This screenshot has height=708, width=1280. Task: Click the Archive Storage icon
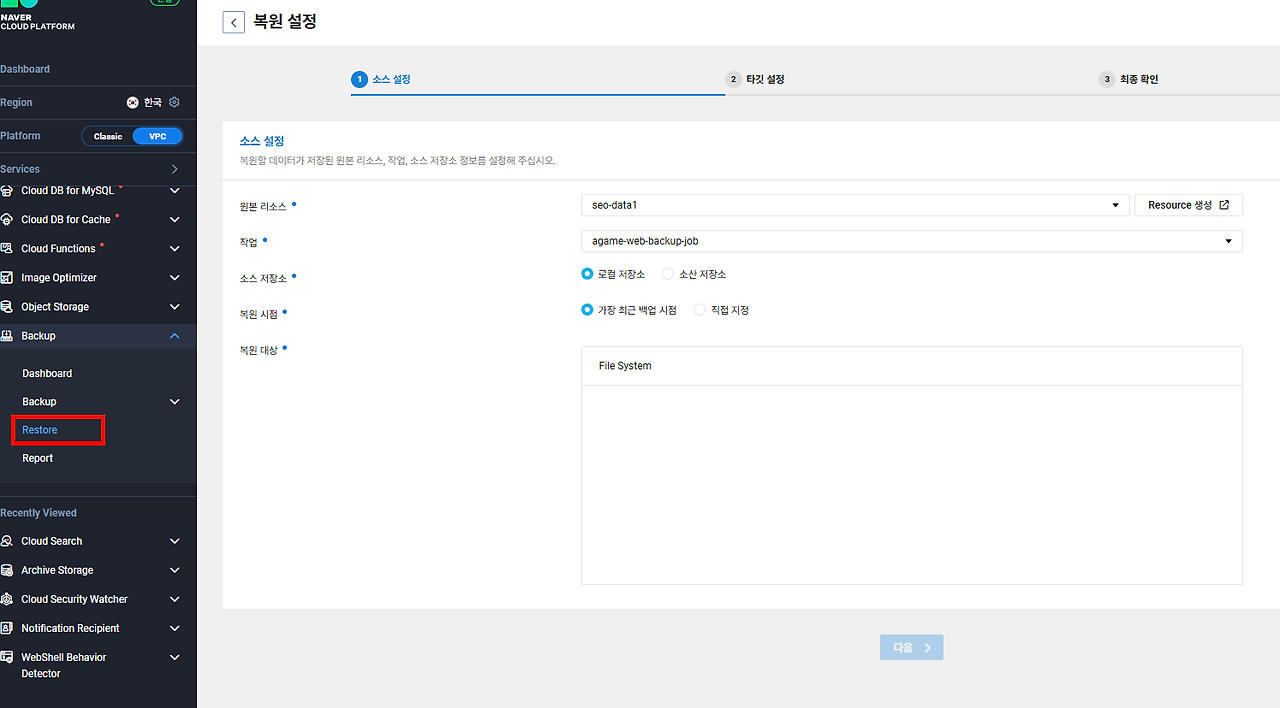pos(7,570)
